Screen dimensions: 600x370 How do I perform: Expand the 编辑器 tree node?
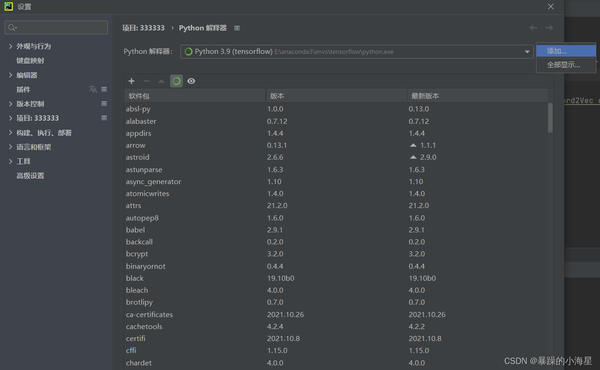click(10, 75)
